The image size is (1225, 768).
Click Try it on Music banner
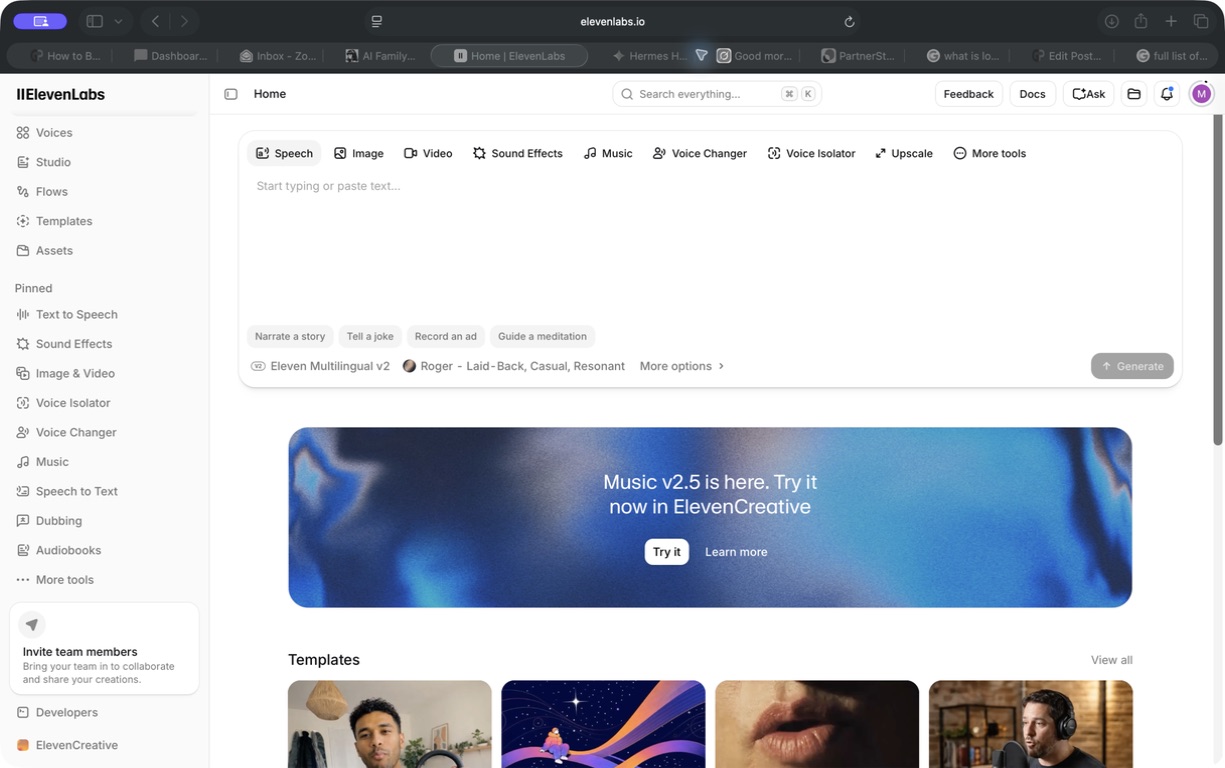666,552
